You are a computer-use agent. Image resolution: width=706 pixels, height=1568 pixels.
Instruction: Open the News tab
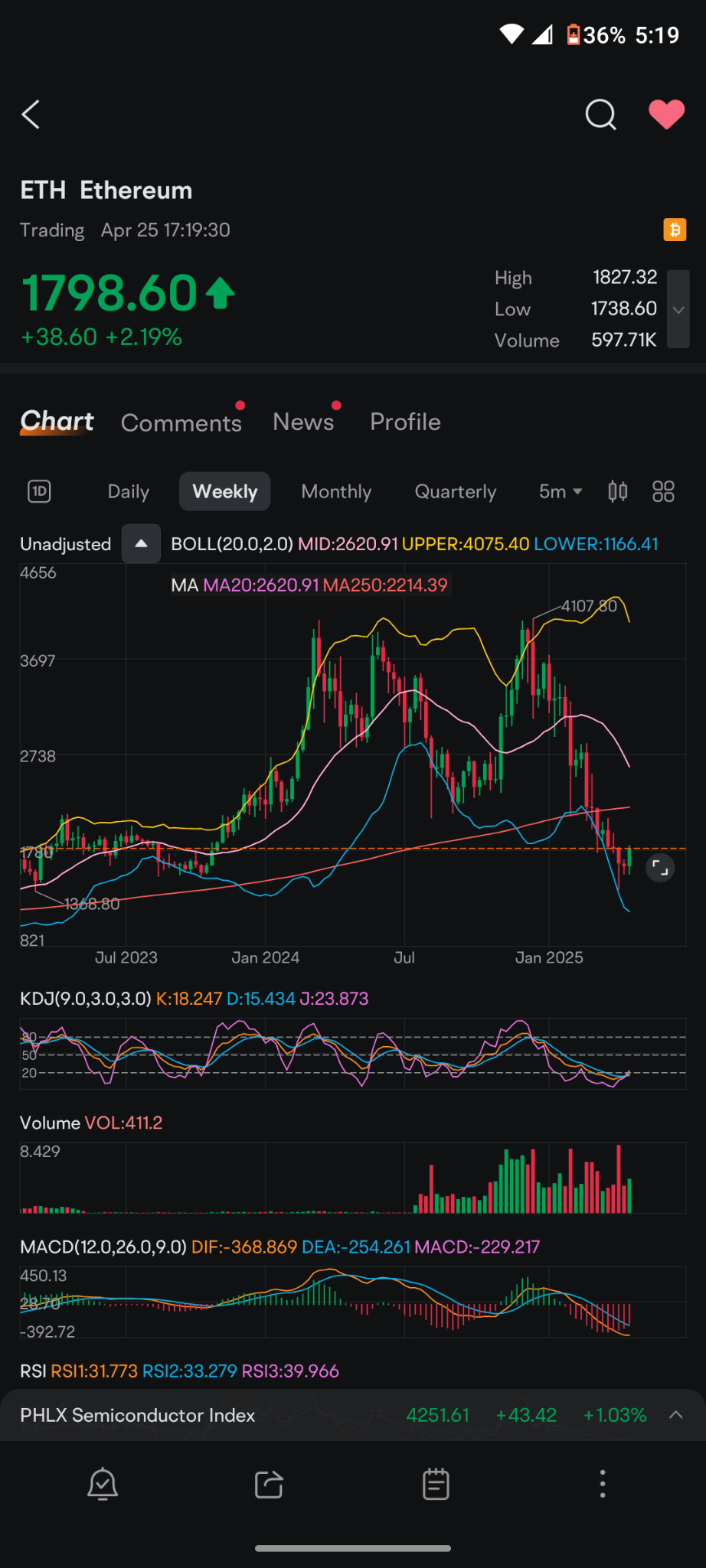pyautogui.click(x=303, y=422)
